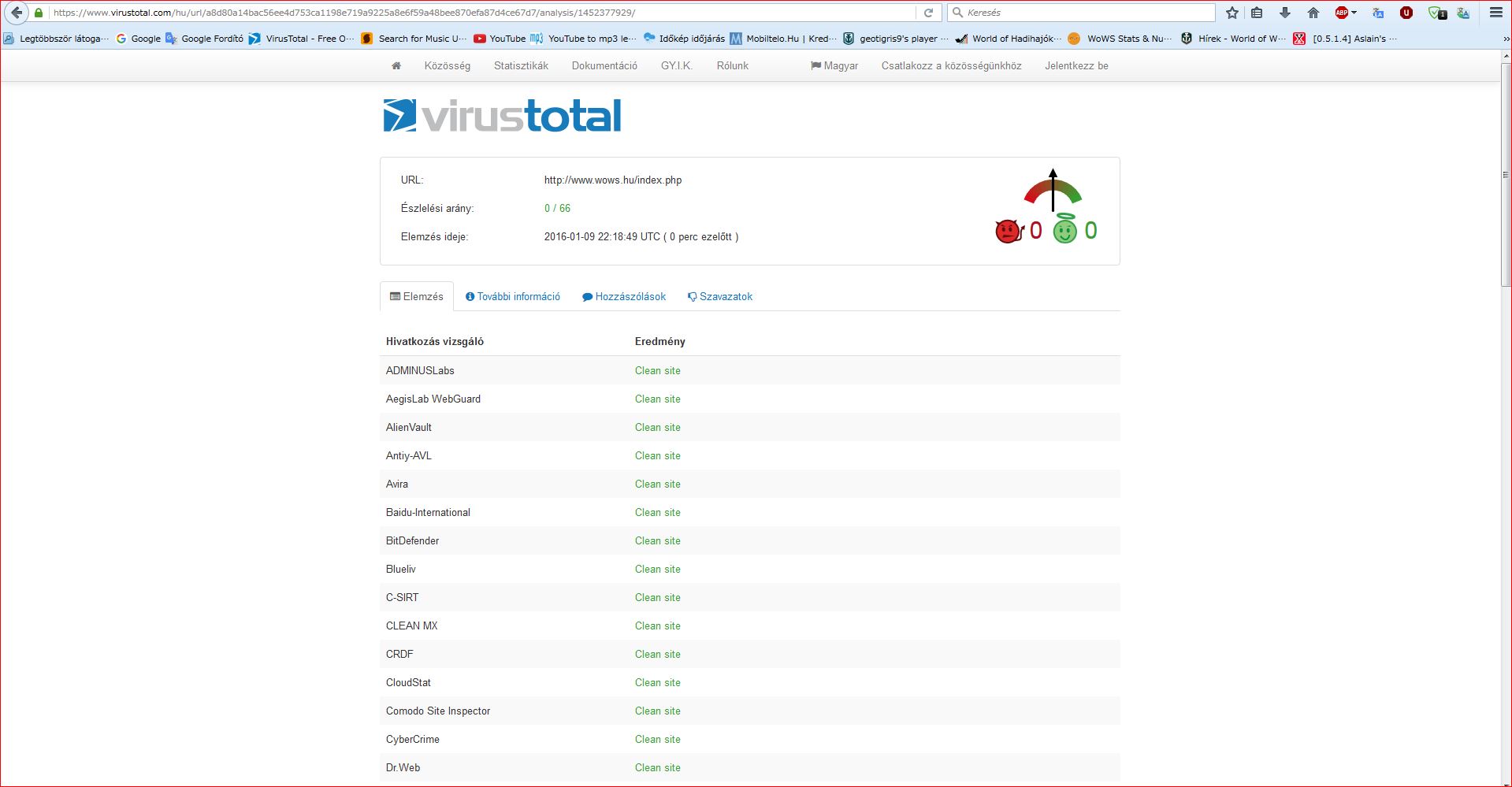
Task: Click the Google Translate extension icon
Action: [x=1463, y=13]
